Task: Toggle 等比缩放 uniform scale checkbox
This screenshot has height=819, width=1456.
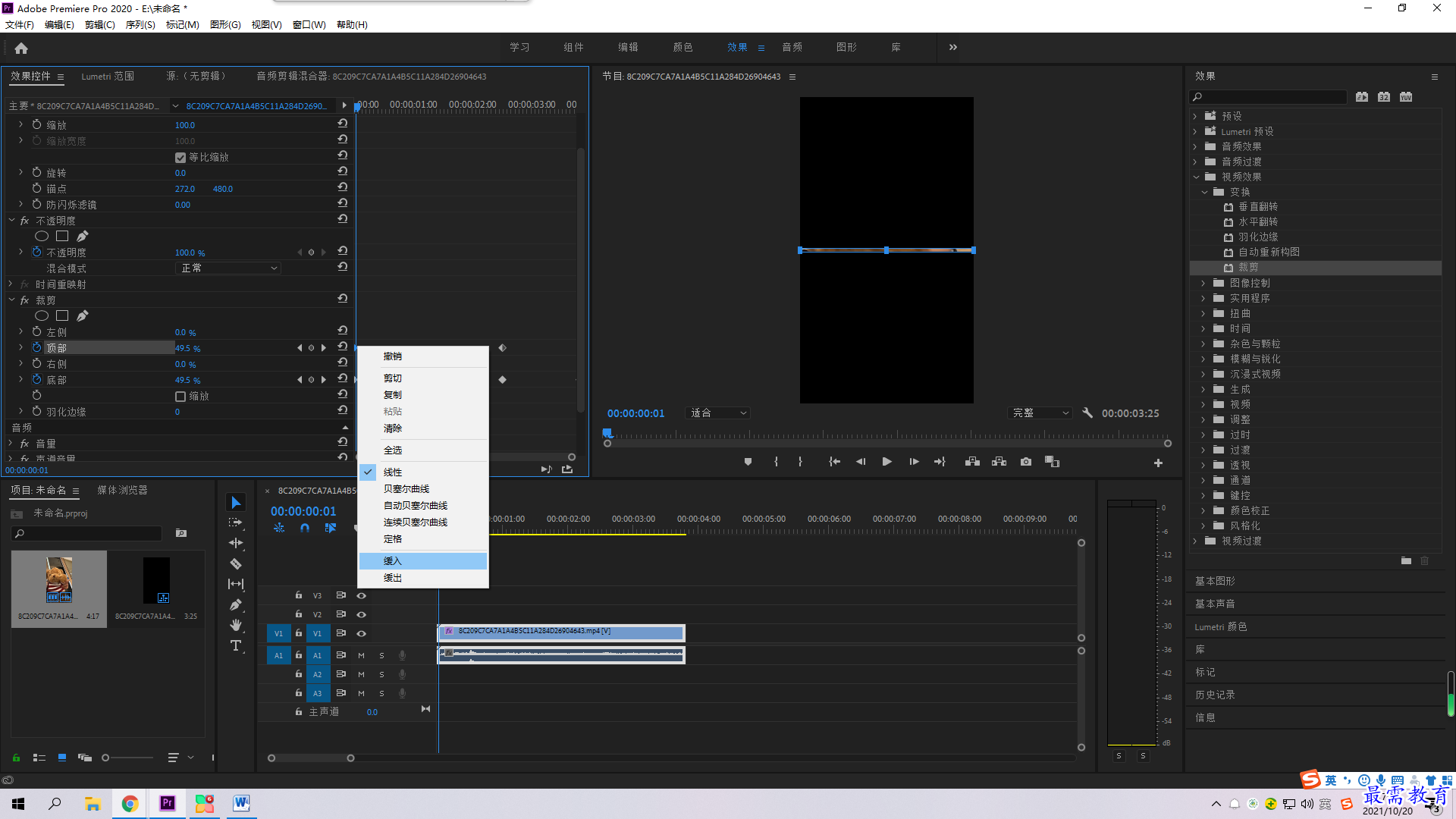Action: [x=180, y=158]
